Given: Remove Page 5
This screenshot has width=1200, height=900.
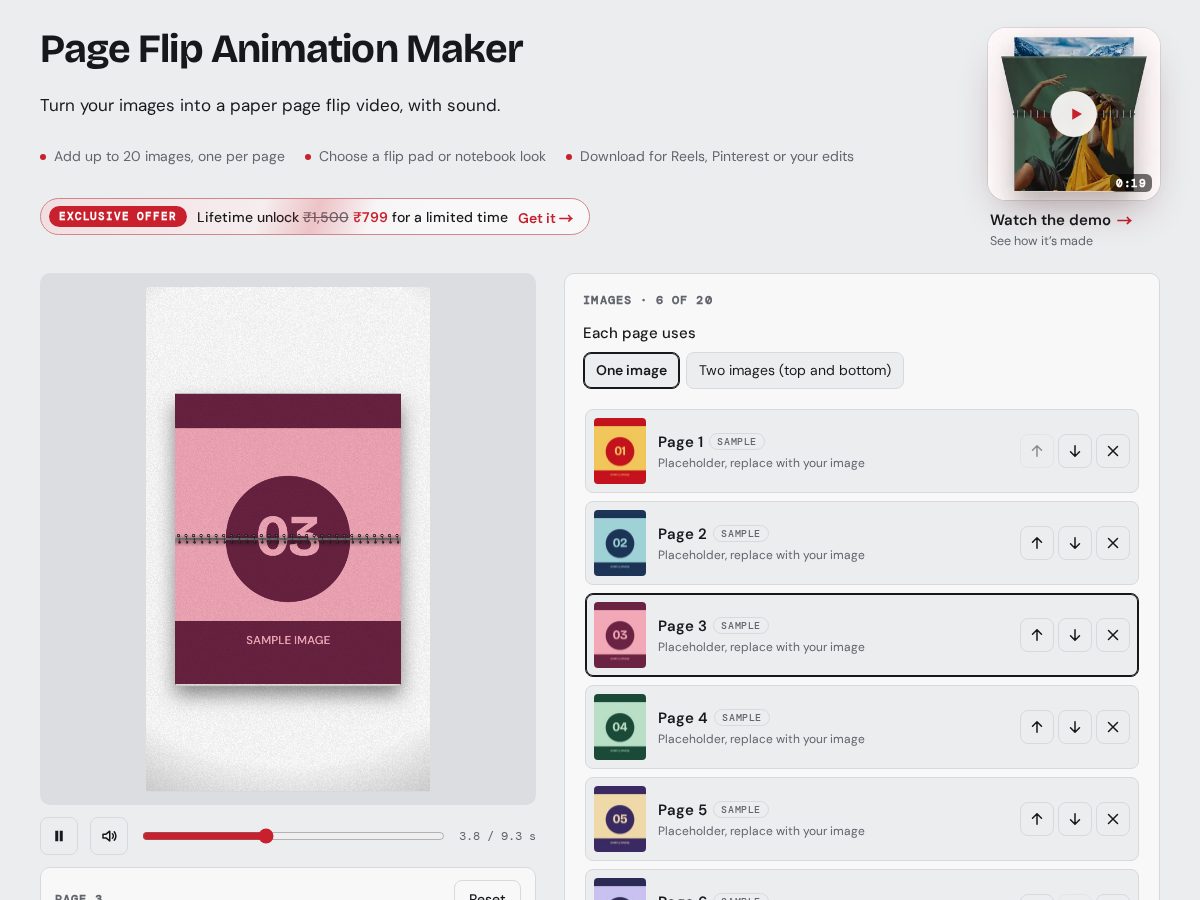Looking at the screenshot, I should click(1113, 819).
